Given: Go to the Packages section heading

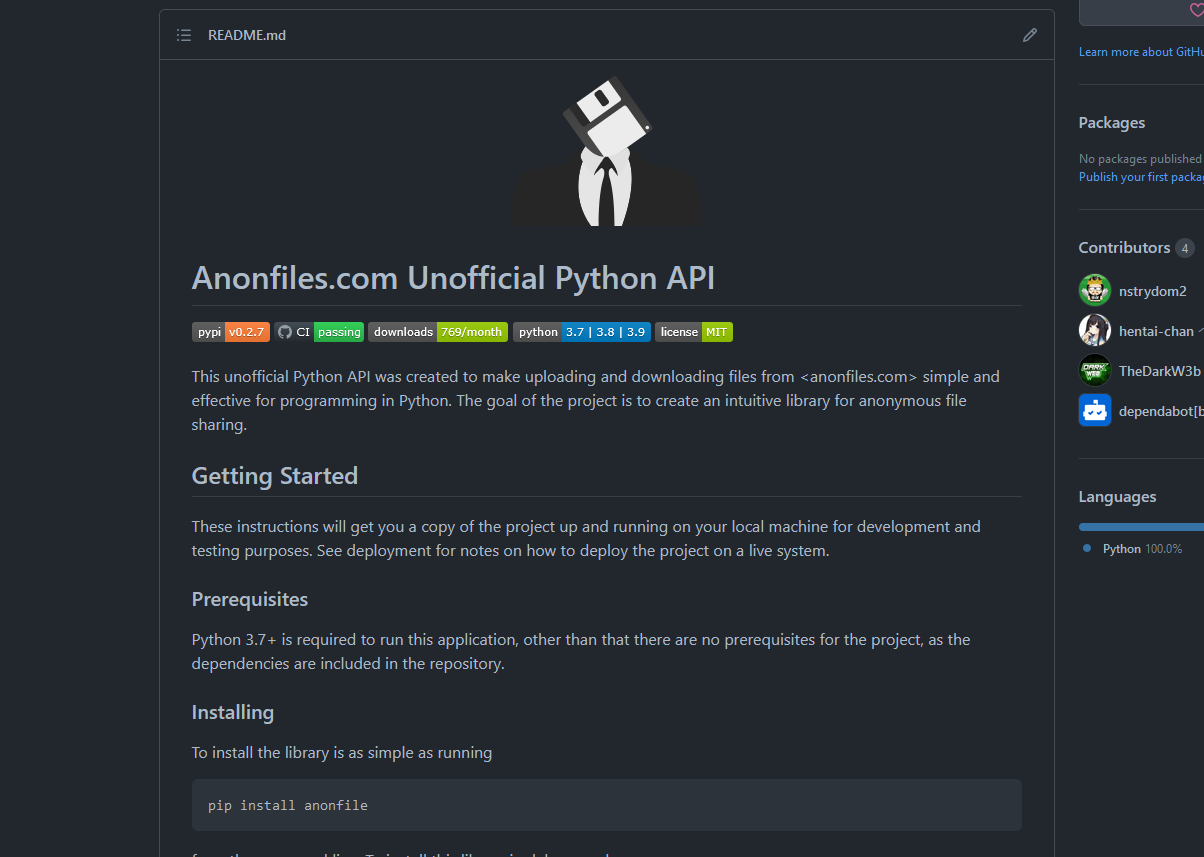Looking at the screenshot, I should (x=1111, y=123).
